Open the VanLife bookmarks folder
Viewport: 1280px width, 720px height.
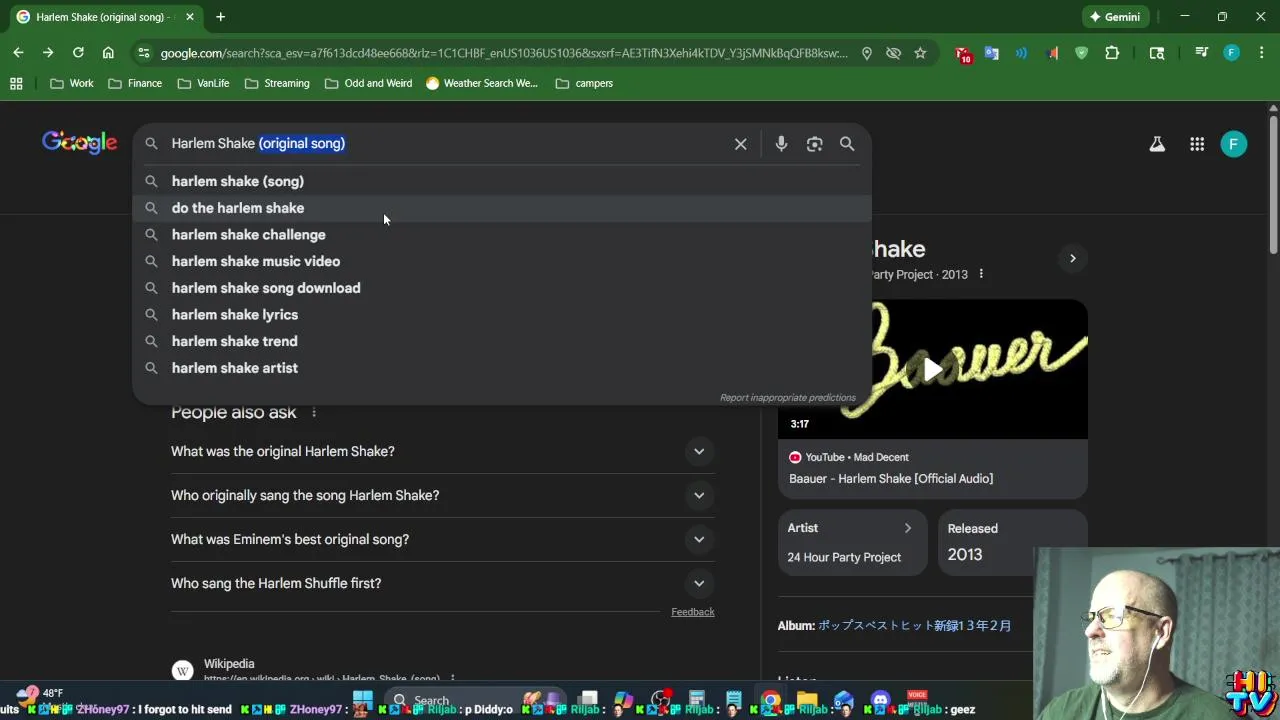point(203,83)
